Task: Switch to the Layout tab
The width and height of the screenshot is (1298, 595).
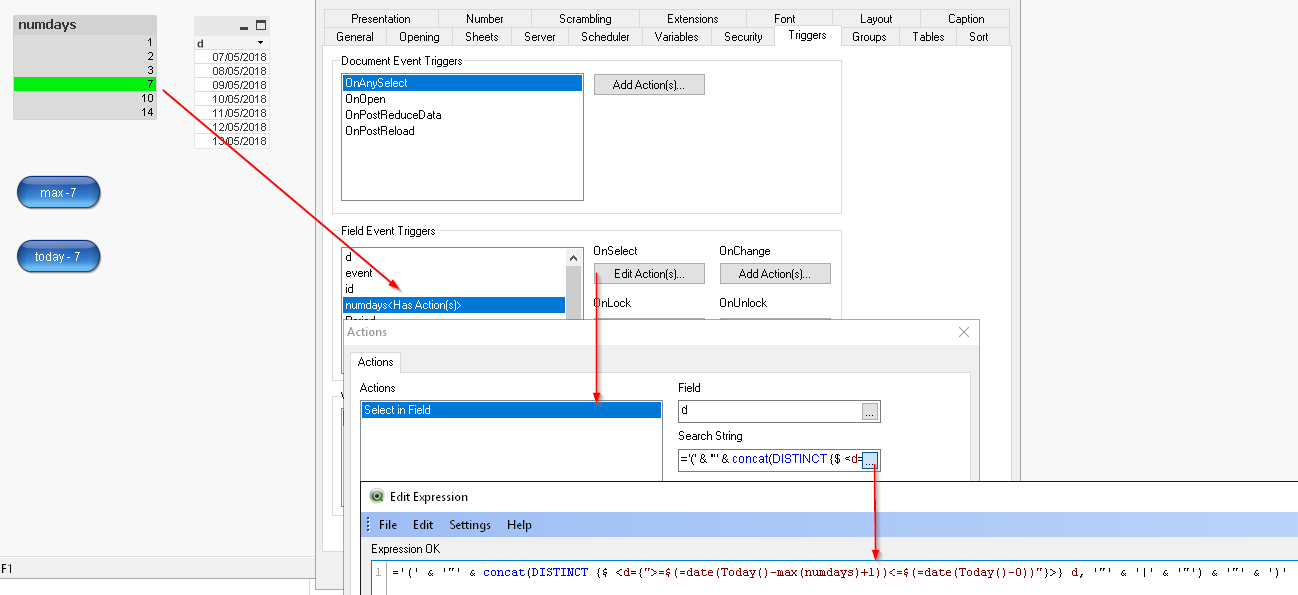Action: [x=877, y=17]
